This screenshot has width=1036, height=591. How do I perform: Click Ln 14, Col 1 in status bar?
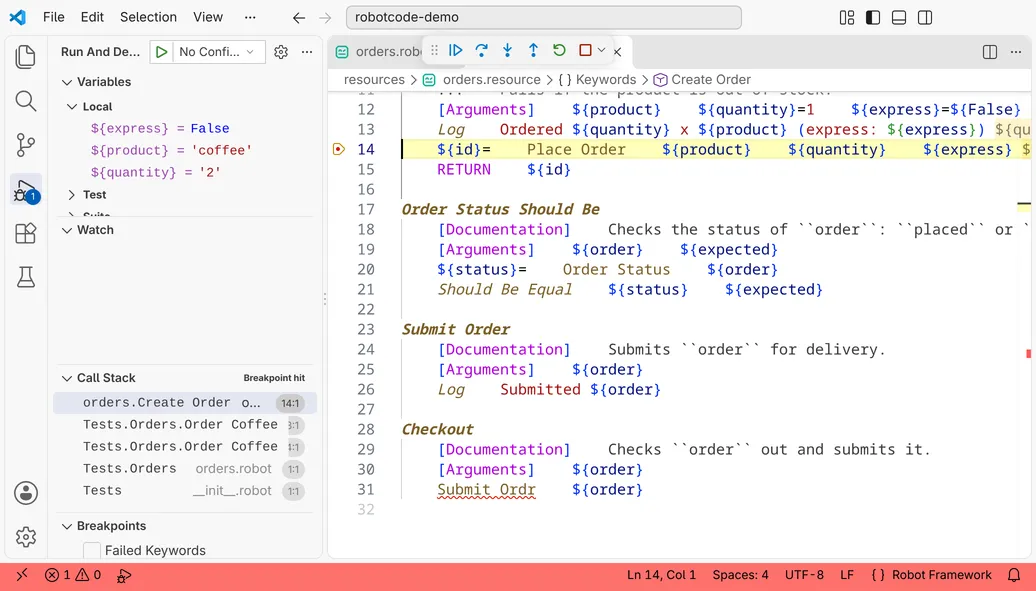[661, 575]
